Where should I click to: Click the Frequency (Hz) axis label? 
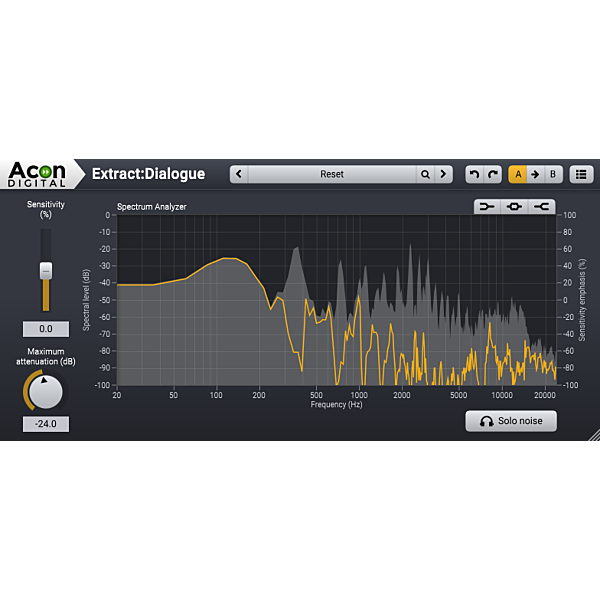[336, 404]
